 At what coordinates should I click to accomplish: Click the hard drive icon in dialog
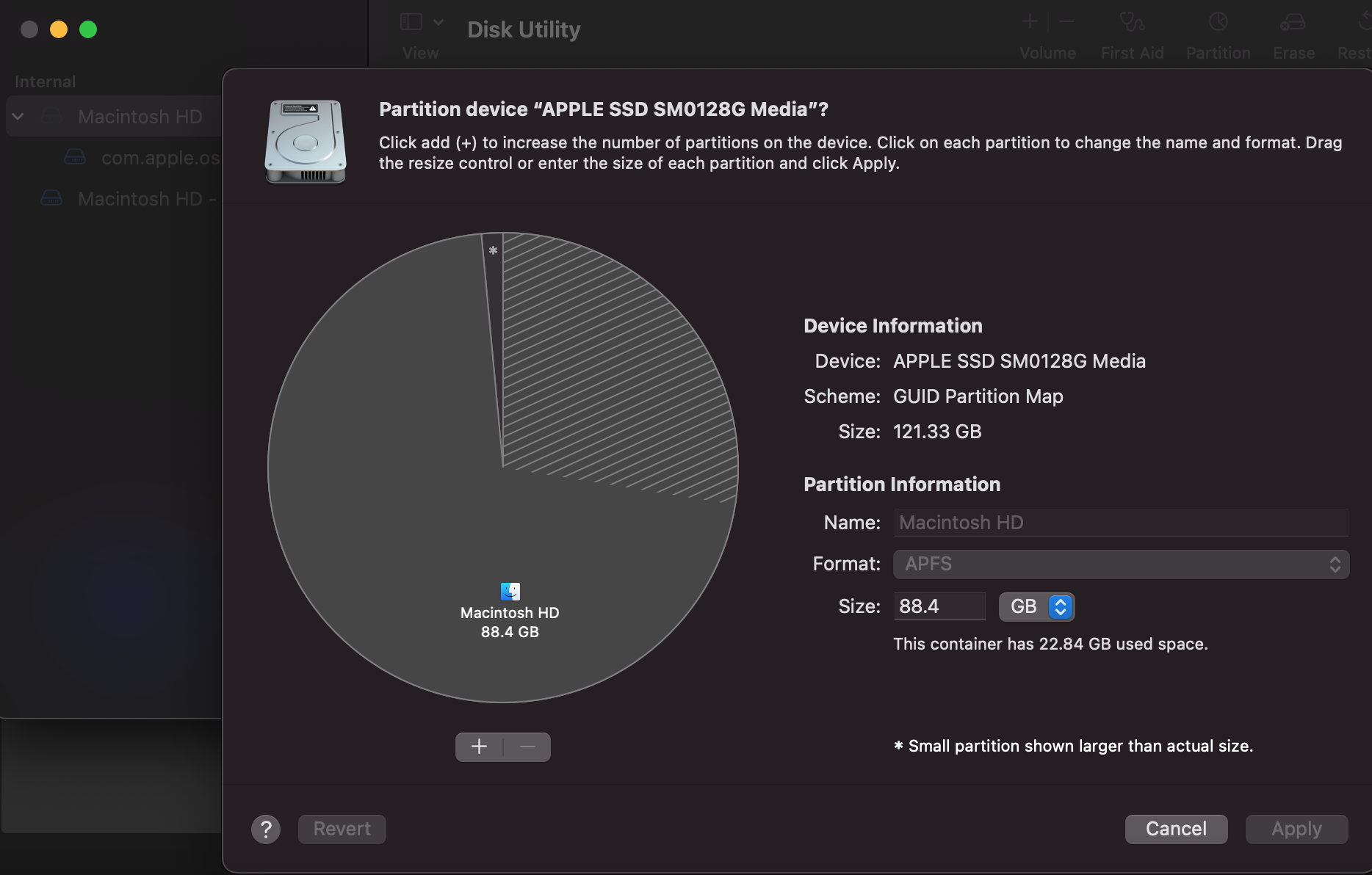(306, 142)
